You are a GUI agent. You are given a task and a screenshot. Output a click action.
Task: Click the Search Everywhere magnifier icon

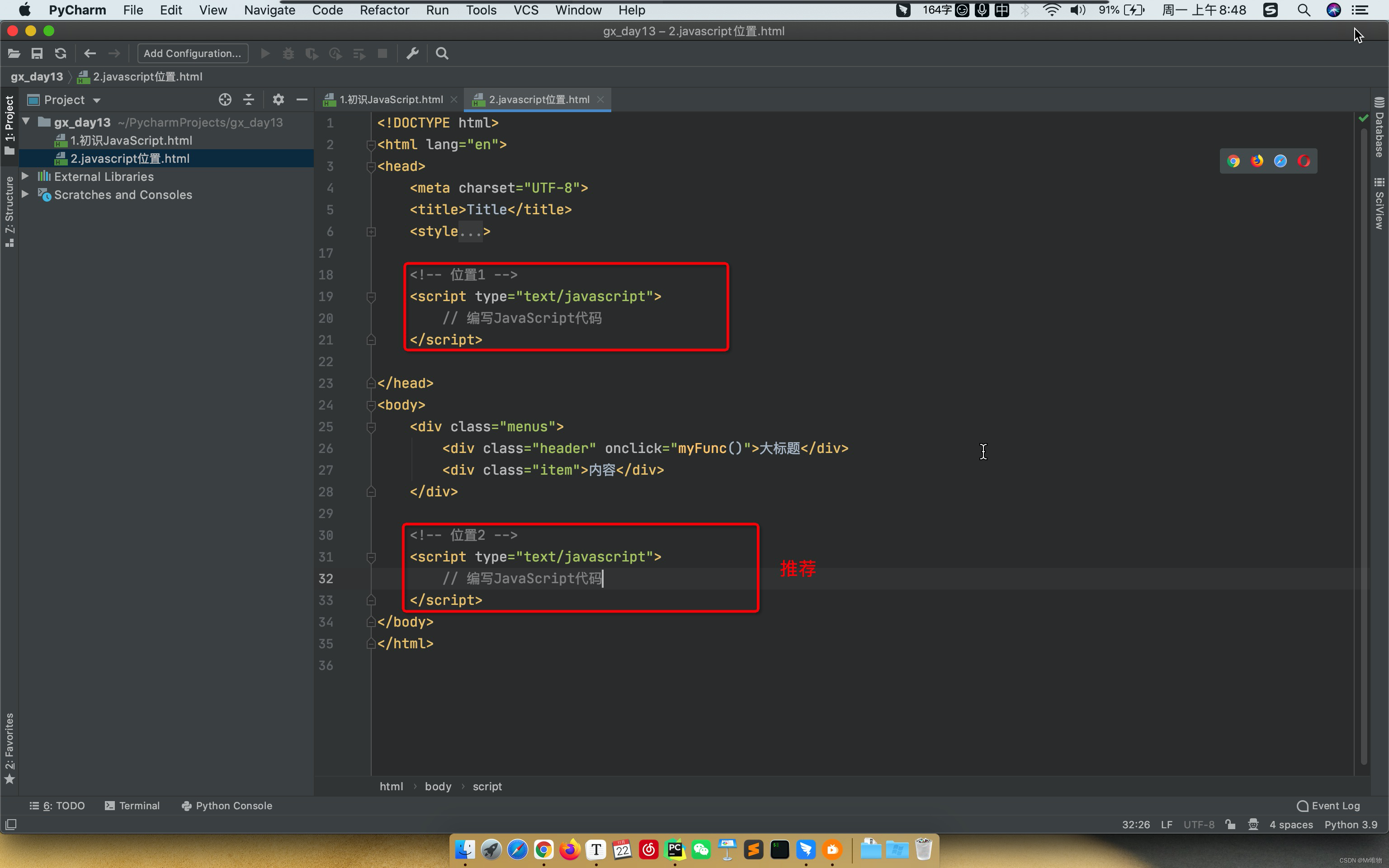click(441, 53)
